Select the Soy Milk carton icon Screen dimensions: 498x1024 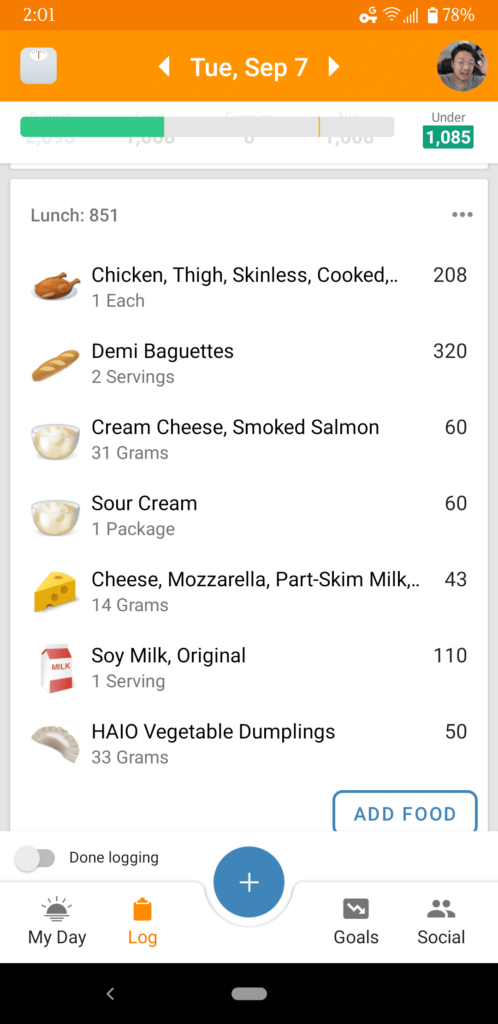56,668
